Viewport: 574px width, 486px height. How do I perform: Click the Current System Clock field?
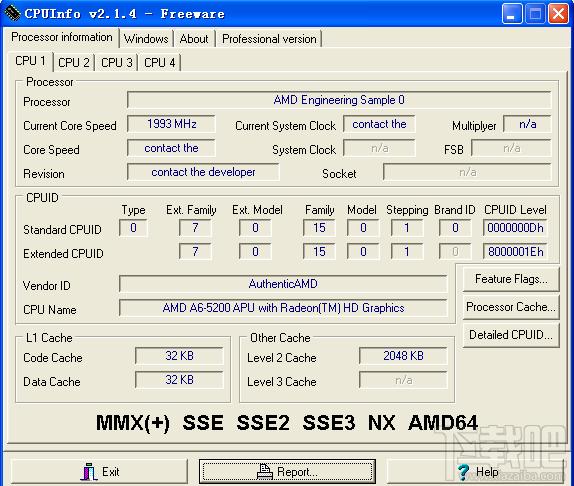pos(379,124)
